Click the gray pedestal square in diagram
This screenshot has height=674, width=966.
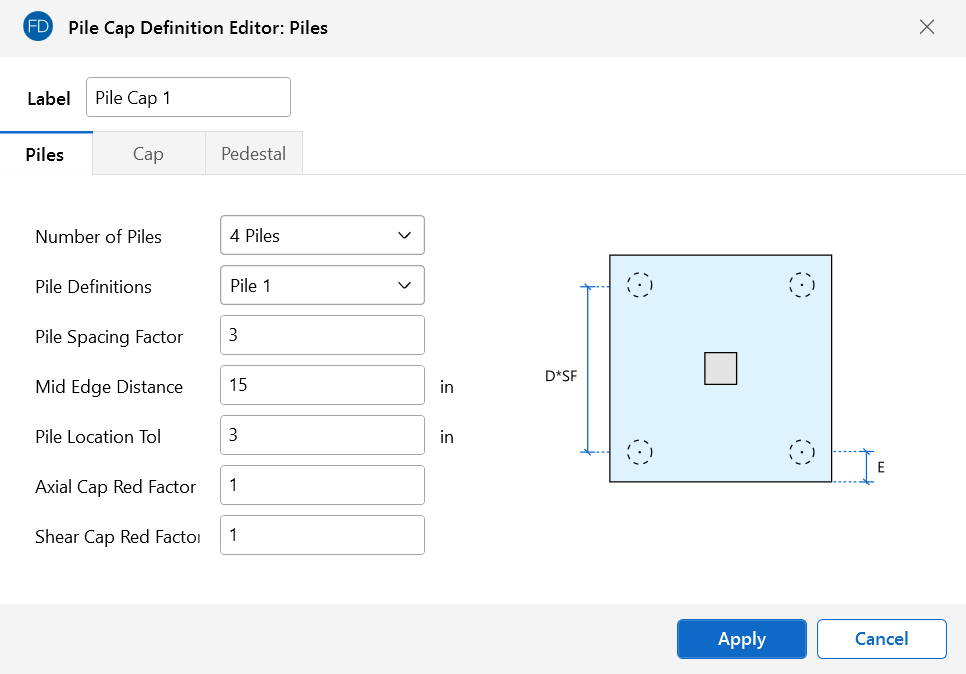(x=720, y=369)
